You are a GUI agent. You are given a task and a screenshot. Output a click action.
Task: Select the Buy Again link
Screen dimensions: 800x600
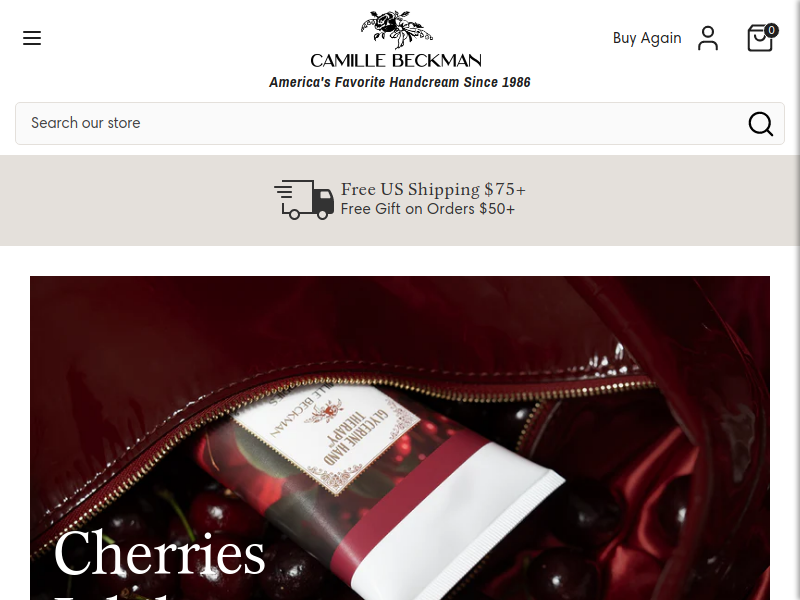(x=647, y=38)
